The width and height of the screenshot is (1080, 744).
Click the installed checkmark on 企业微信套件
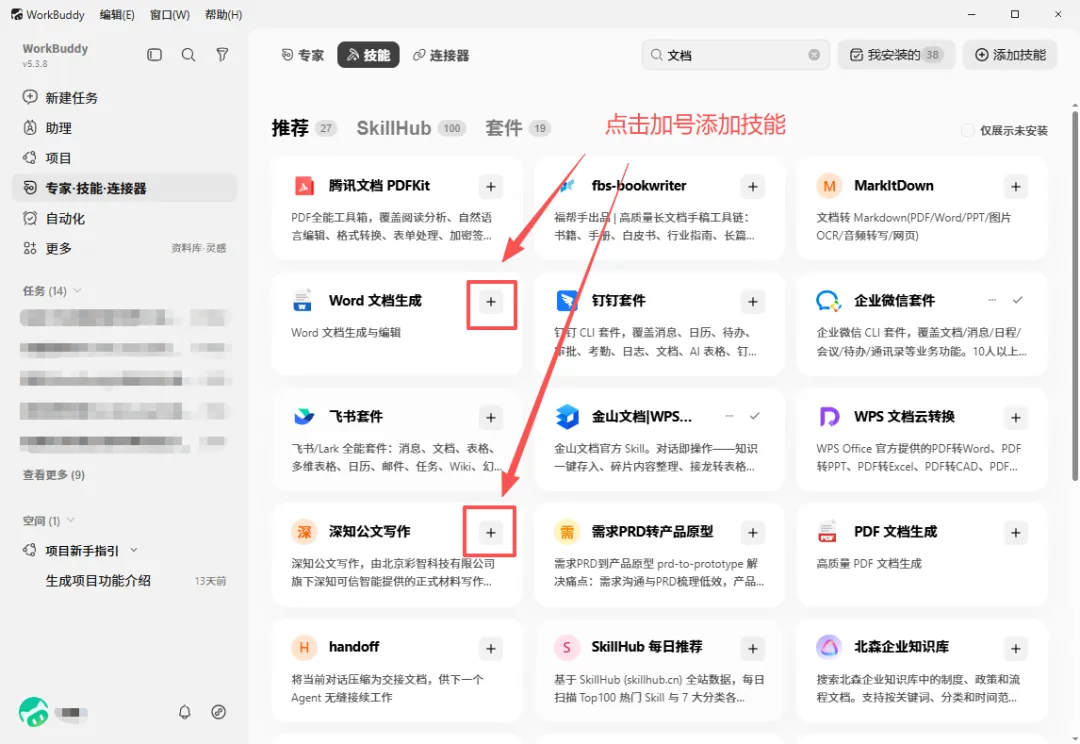tap(1017, 300)
